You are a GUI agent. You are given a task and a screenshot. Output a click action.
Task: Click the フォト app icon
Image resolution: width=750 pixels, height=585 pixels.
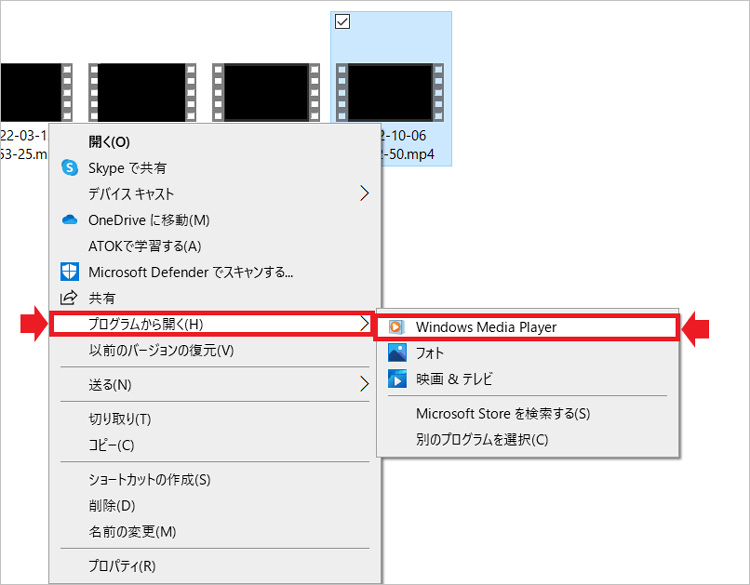(x=397, y=353)
